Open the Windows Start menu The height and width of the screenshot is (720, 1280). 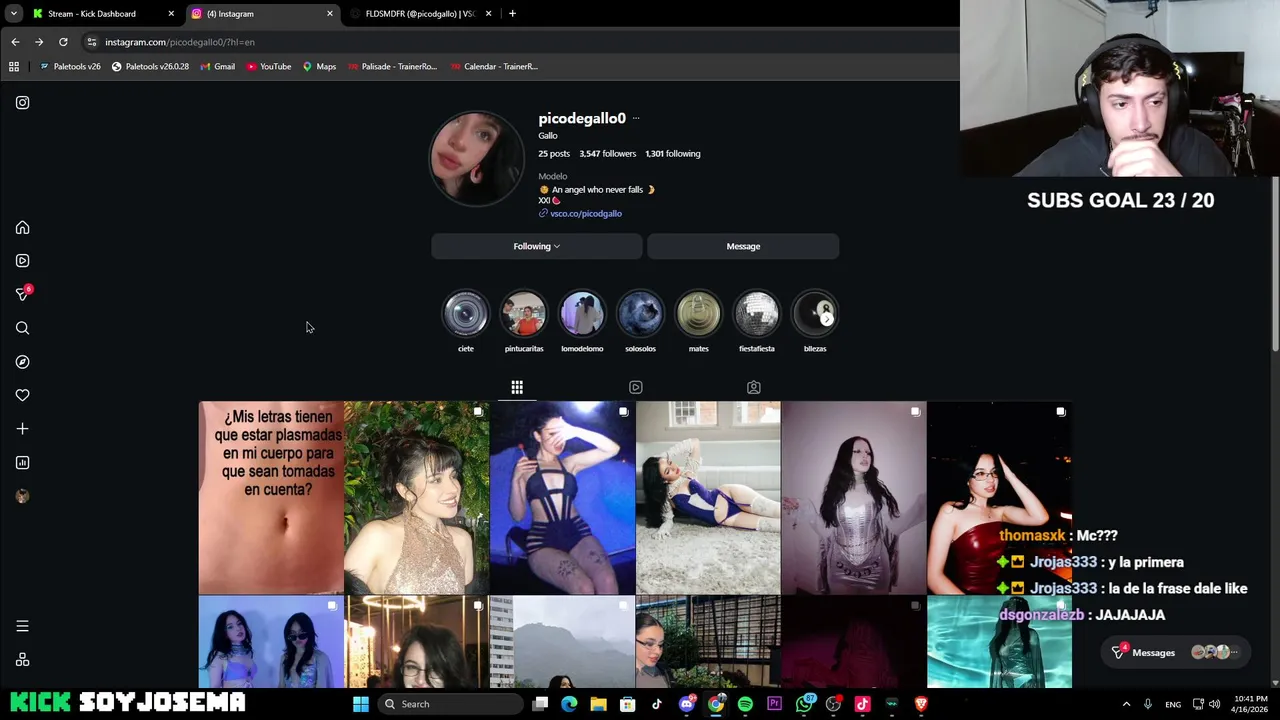pos(361,704)
